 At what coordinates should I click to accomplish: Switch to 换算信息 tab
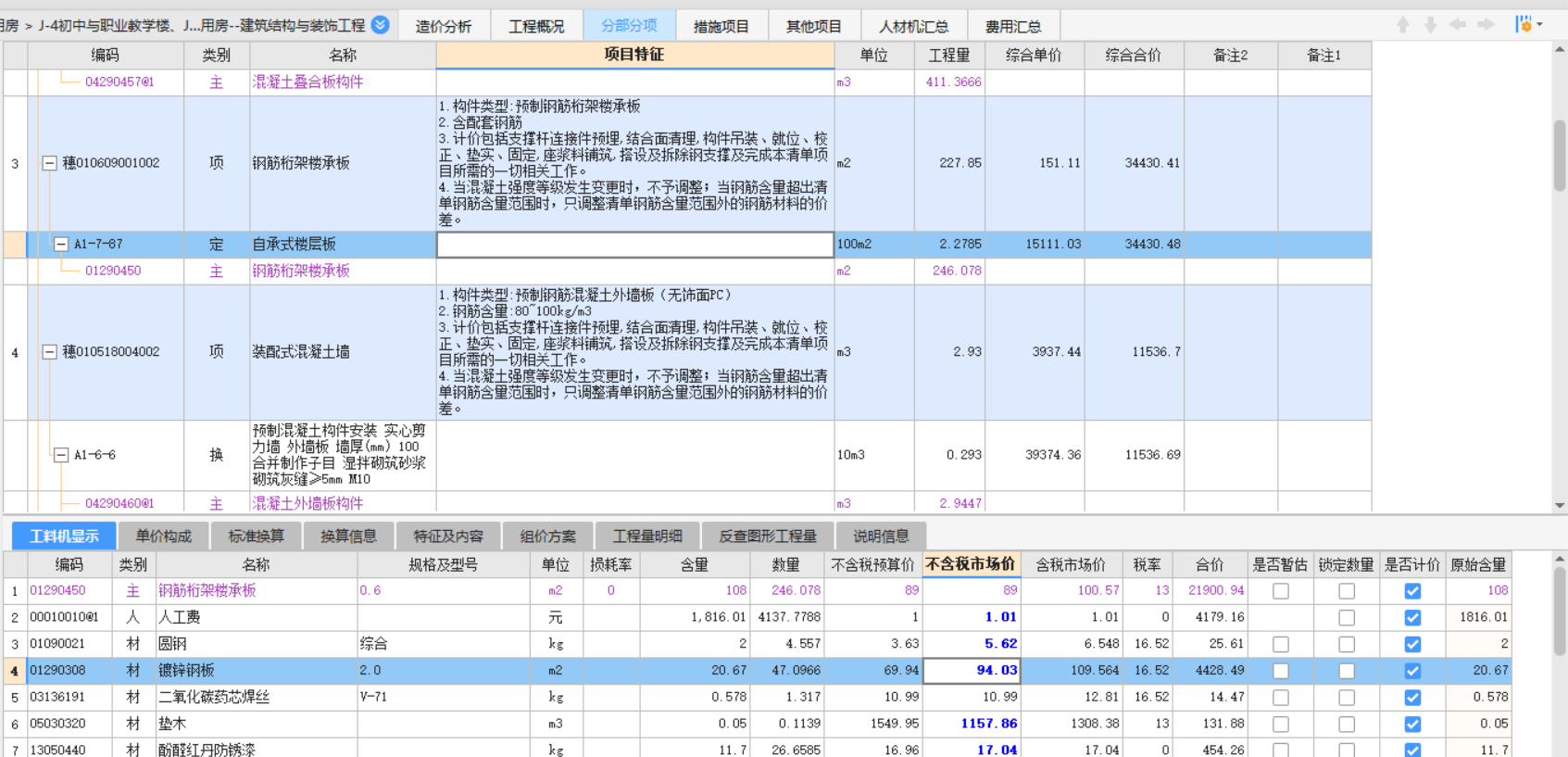[348, 536]
